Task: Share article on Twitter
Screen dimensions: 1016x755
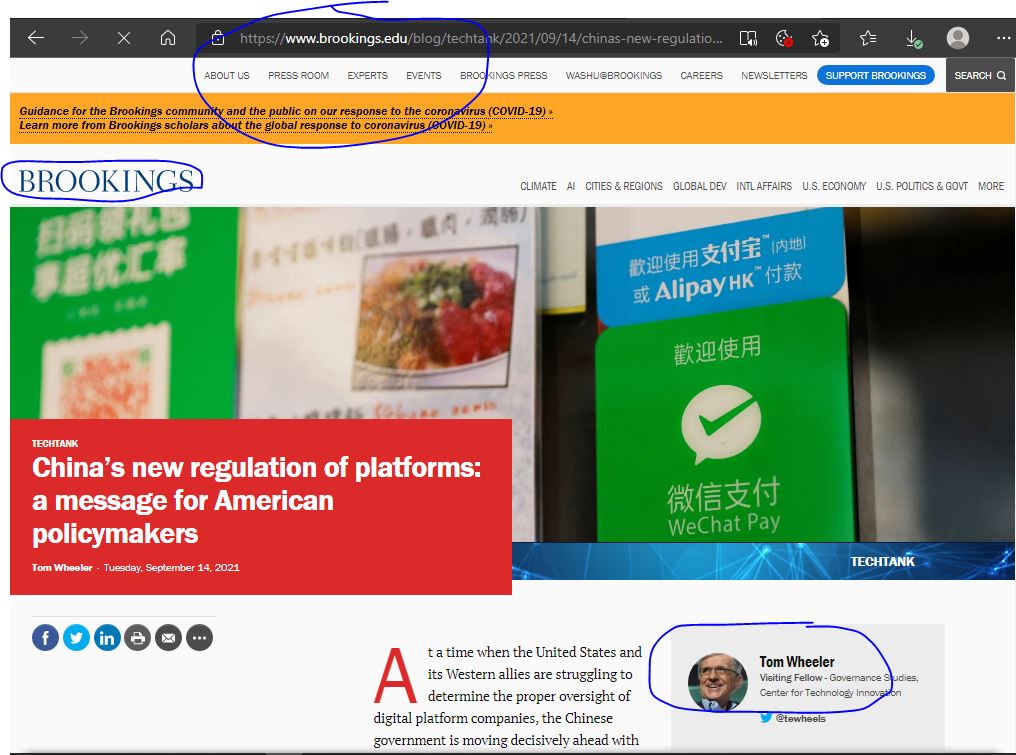Action: point(76,638)
